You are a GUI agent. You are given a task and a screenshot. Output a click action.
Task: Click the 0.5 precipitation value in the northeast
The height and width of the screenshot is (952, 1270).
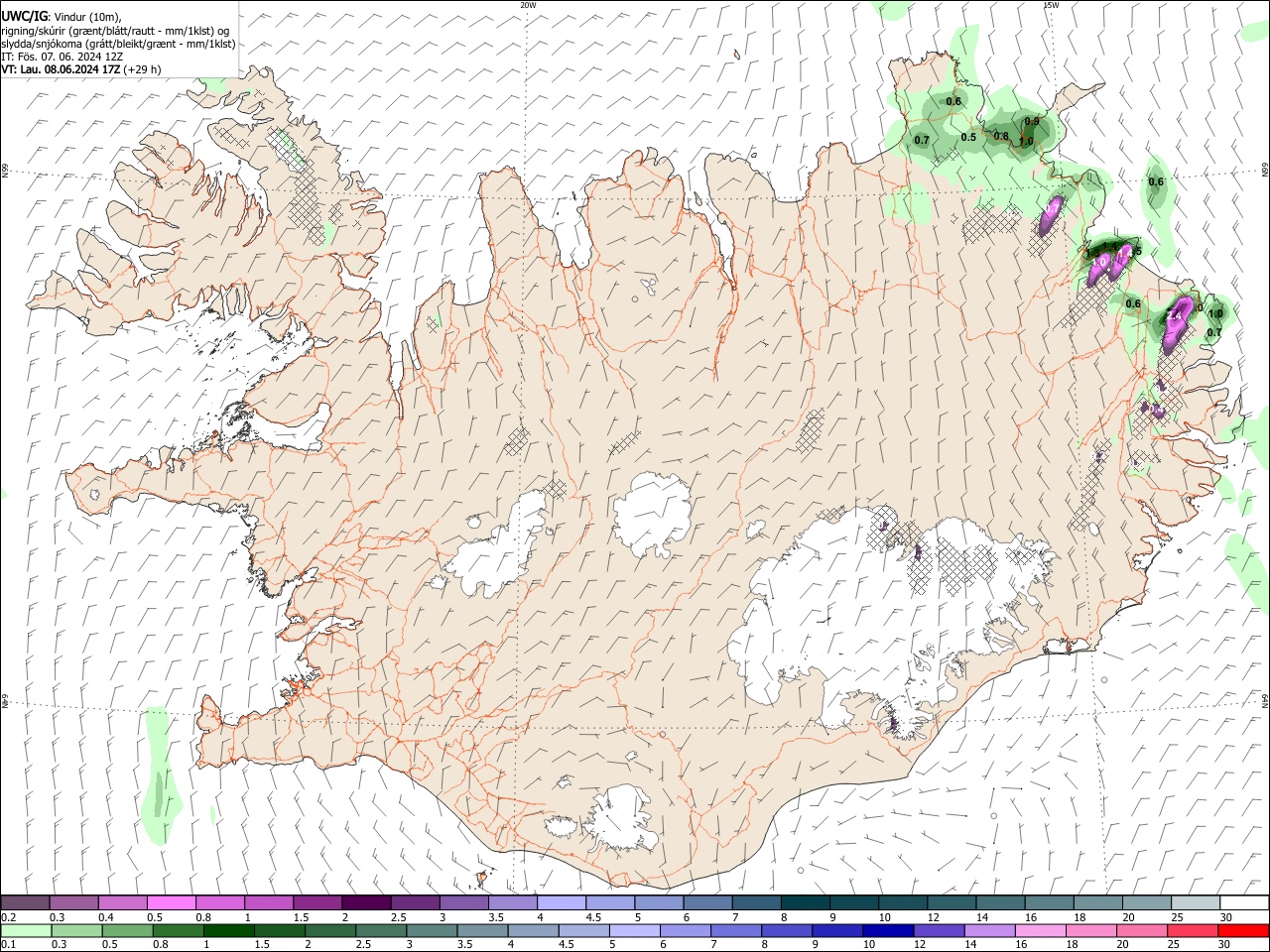(968, 138)
